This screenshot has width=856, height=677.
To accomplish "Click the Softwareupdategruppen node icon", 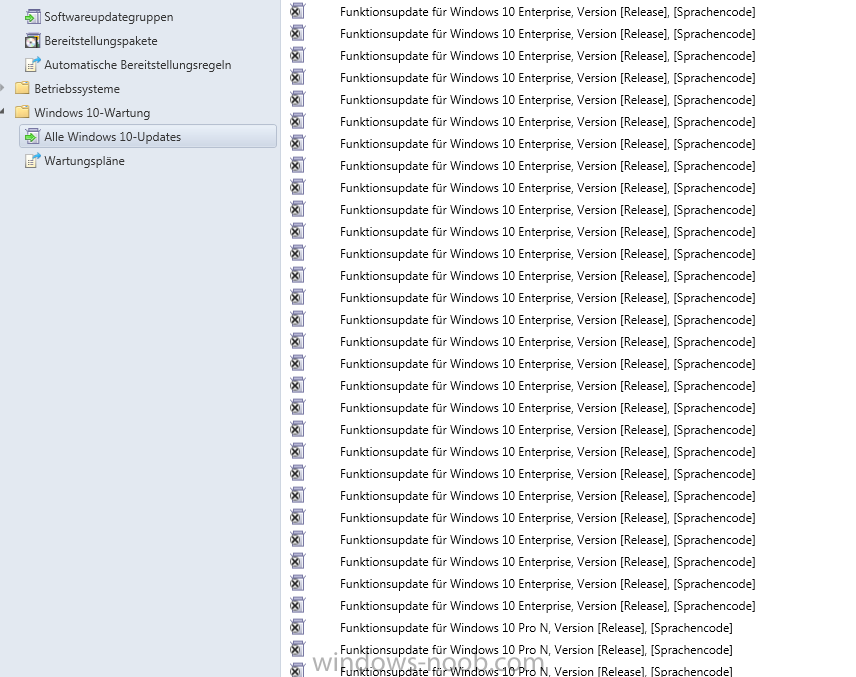I will click(x=33, y=17).
